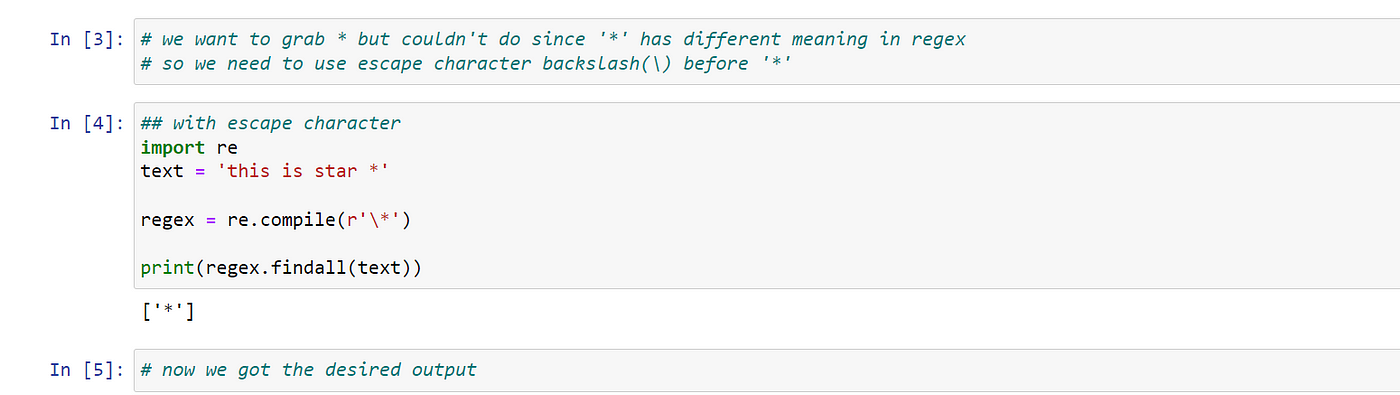This screenshot has width=1400, height=395.
Task: Click the comment about grabbing * in regex
Action: [x=553, y=39]
